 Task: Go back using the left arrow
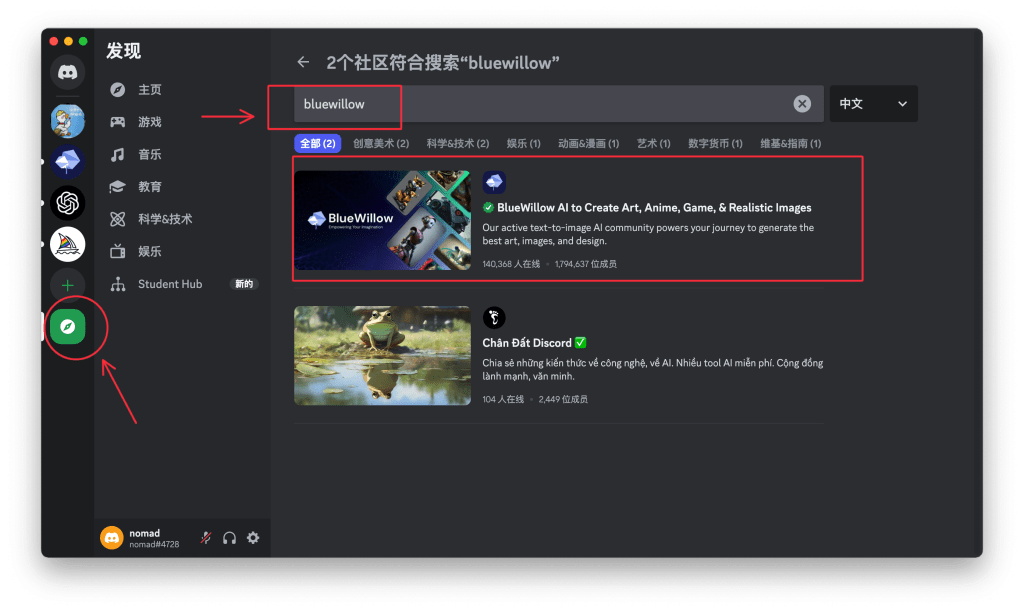click(x=303, y=62)
